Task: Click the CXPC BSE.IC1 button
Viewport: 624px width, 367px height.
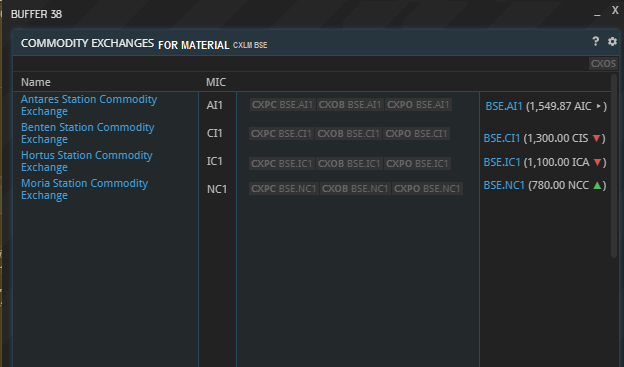Action: pyautogui.click(x=282, y=164)
